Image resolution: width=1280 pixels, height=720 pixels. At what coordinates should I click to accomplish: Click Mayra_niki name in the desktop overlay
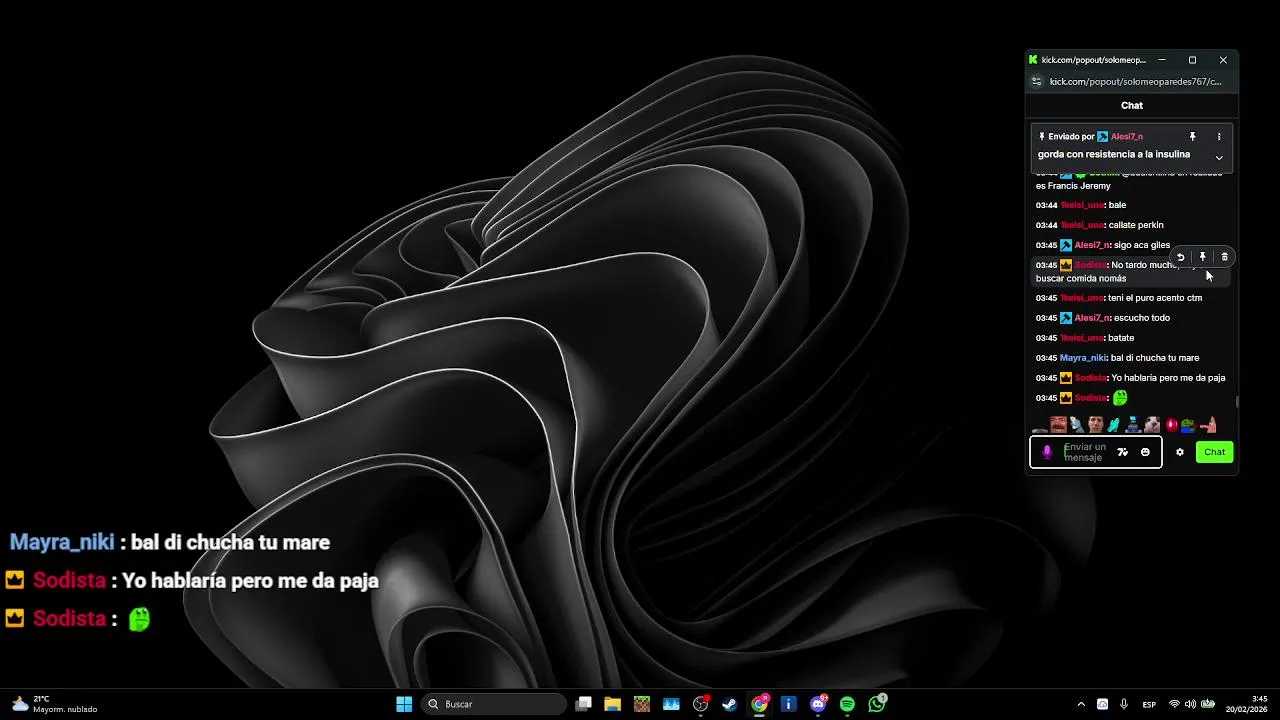point(62,542)
